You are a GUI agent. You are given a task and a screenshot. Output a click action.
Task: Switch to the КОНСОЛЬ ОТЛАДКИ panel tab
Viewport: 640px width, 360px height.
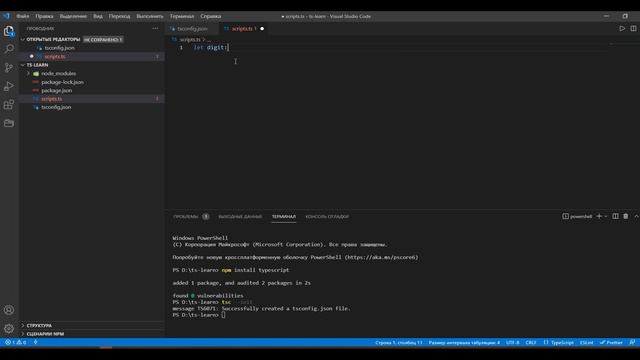pos(327,216)
